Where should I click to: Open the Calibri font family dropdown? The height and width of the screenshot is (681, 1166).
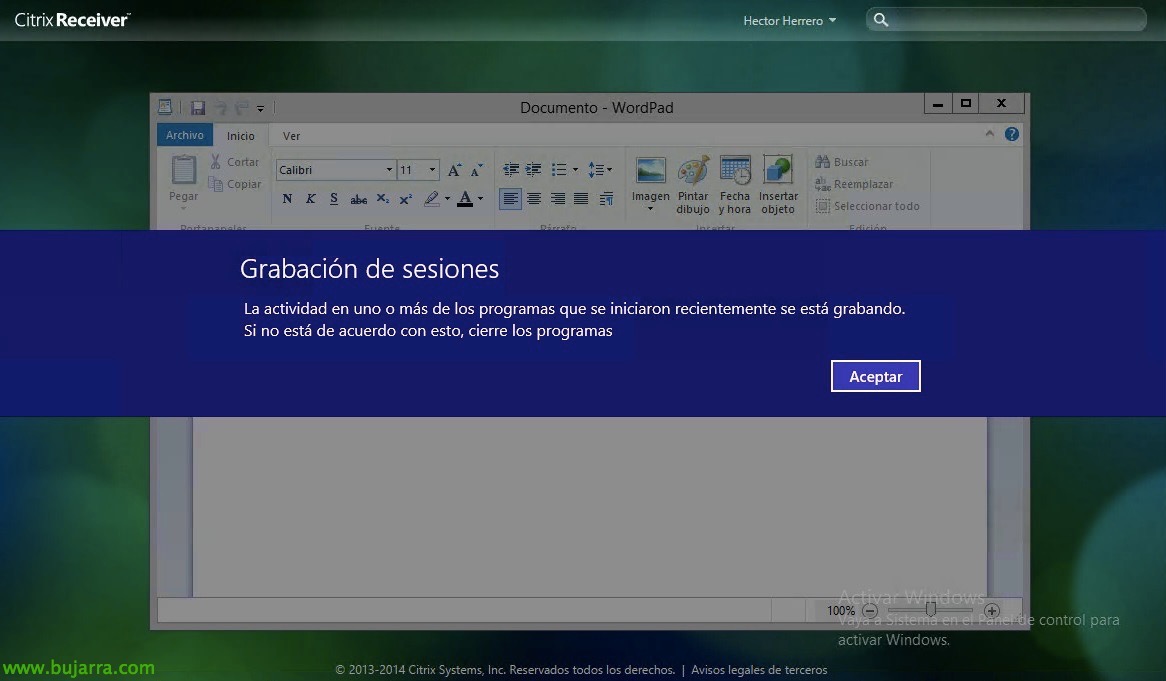[x=389, y=170]
